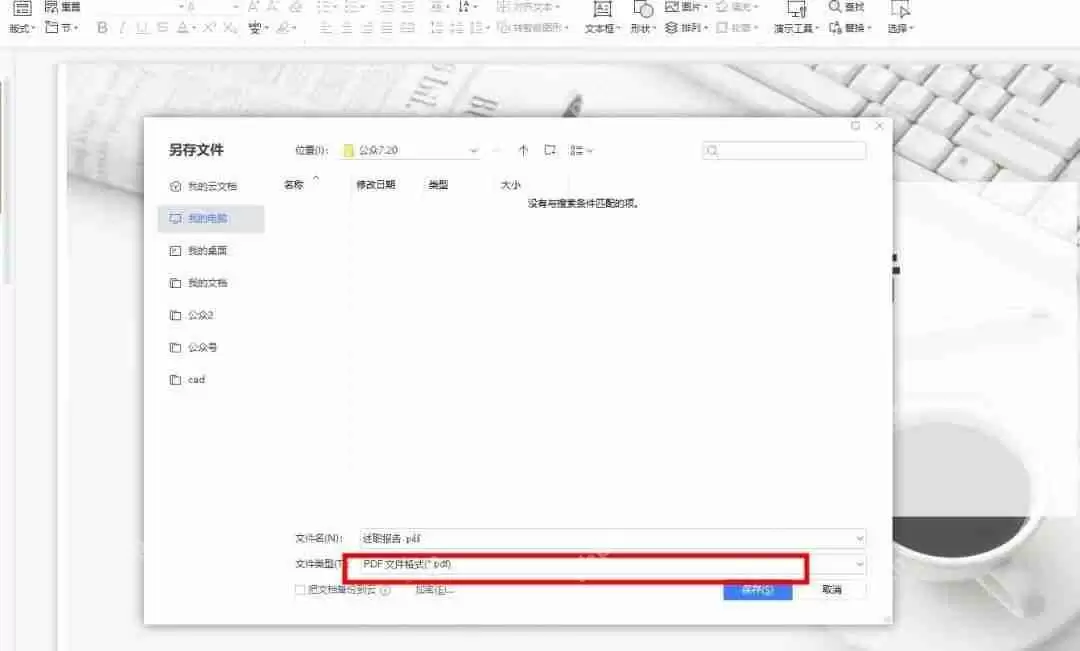Cancel the save dialog via 取消
The height and width of the screenshot is (651, 1080).
coord(832,590)
